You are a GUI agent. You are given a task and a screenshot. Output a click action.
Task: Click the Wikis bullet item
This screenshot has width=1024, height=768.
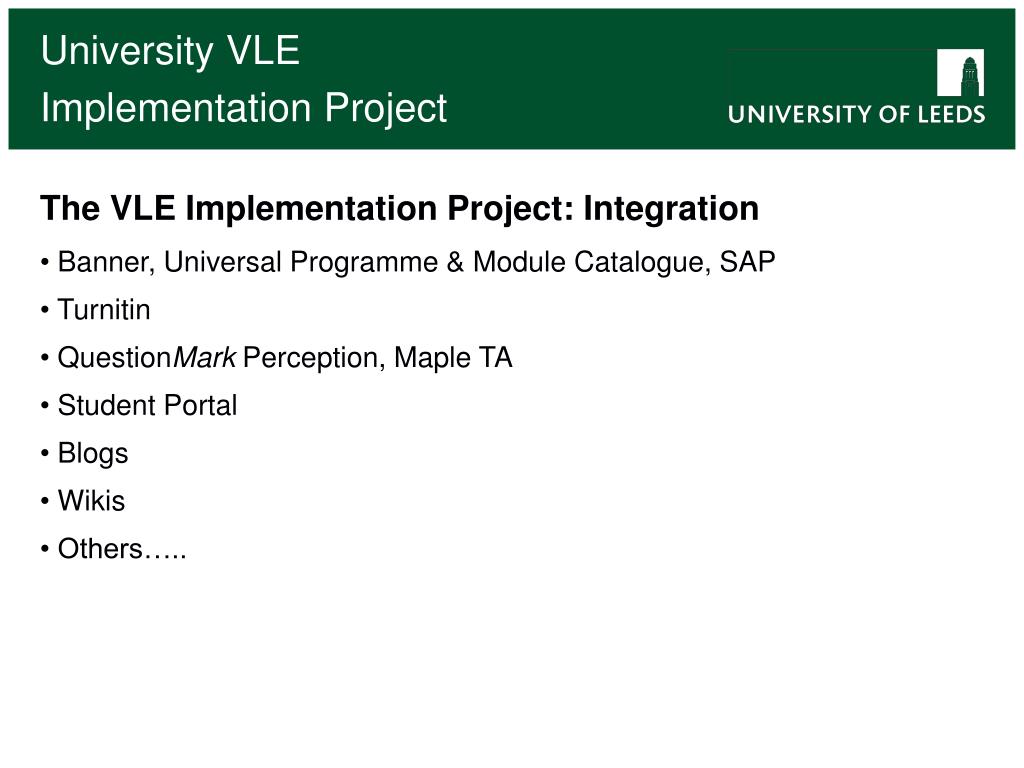click(91, 502)
